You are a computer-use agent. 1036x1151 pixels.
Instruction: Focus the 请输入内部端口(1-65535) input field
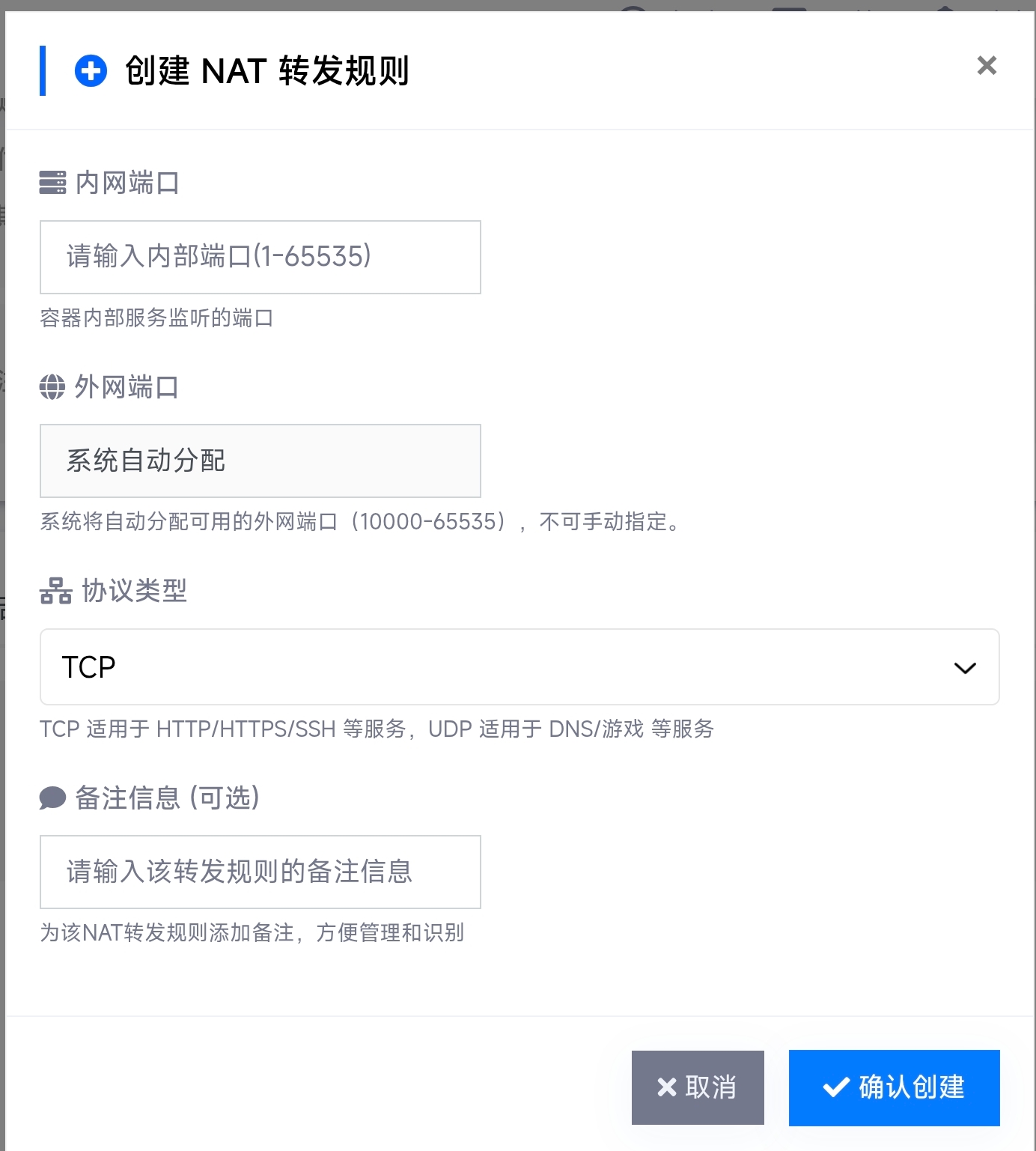click(260, 257)
